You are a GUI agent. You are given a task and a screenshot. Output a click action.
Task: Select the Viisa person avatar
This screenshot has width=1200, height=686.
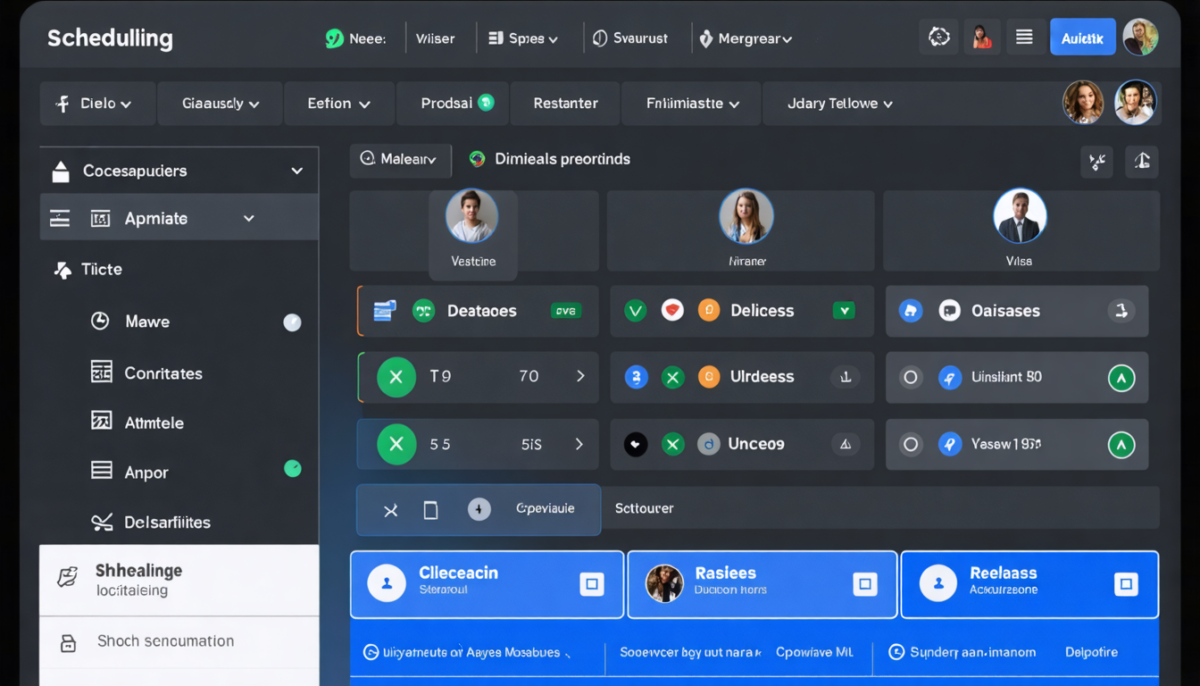(1019, 216)
